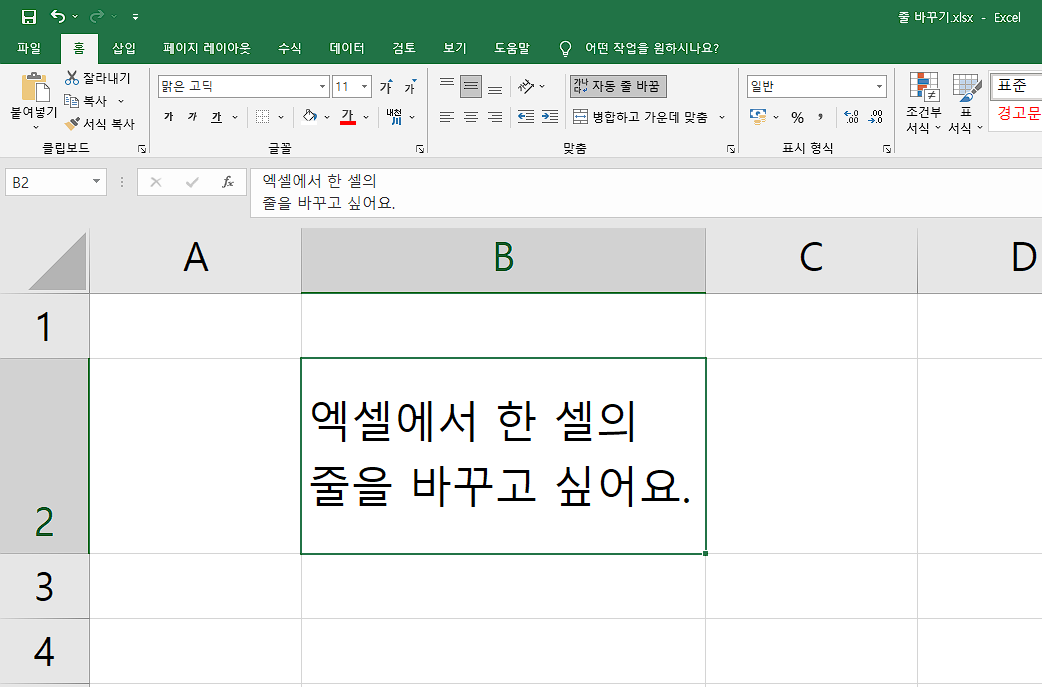
Task: Switch to the 삽입 tab
Action: 124,48
